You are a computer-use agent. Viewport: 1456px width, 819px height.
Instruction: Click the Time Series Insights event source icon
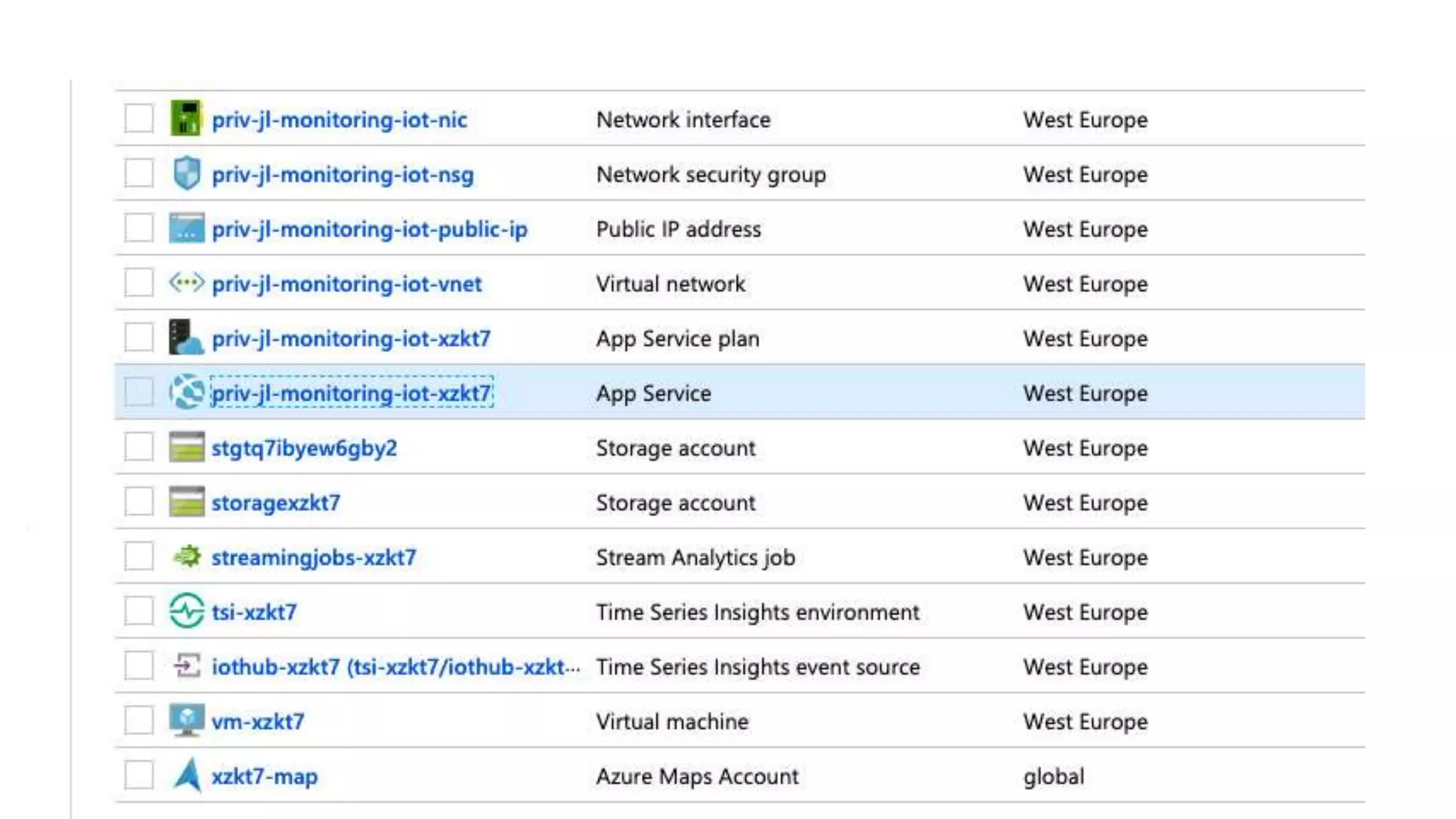click(x=186, y=666)
